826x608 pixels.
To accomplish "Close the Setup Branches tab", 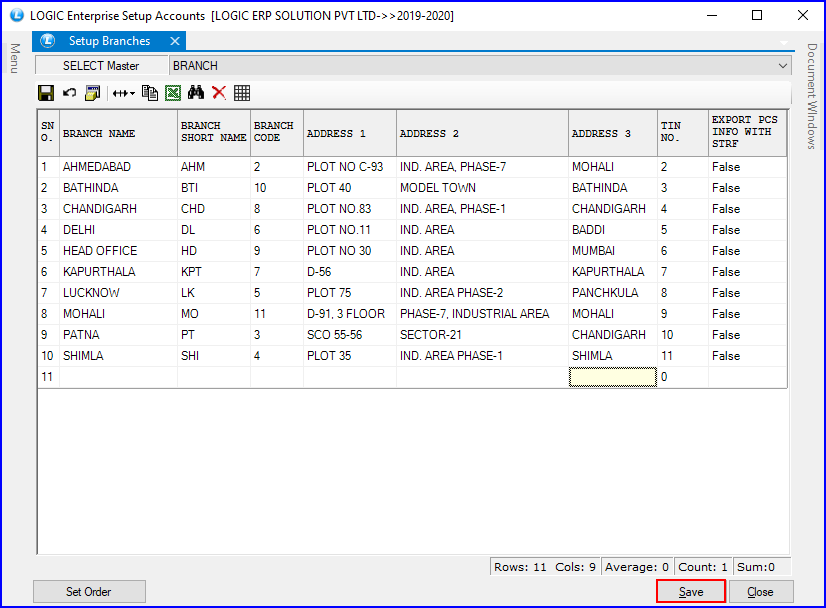I will point(175,41).
